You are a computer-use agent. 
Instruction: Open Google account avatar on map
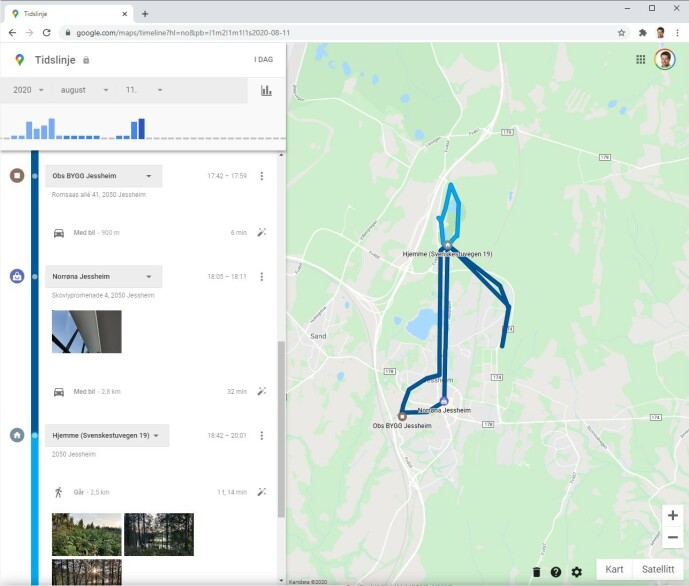coord(664,59)
